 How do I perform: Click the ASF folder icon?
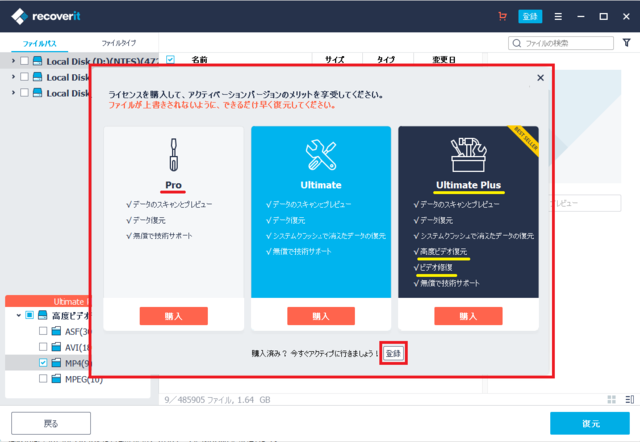56,331
